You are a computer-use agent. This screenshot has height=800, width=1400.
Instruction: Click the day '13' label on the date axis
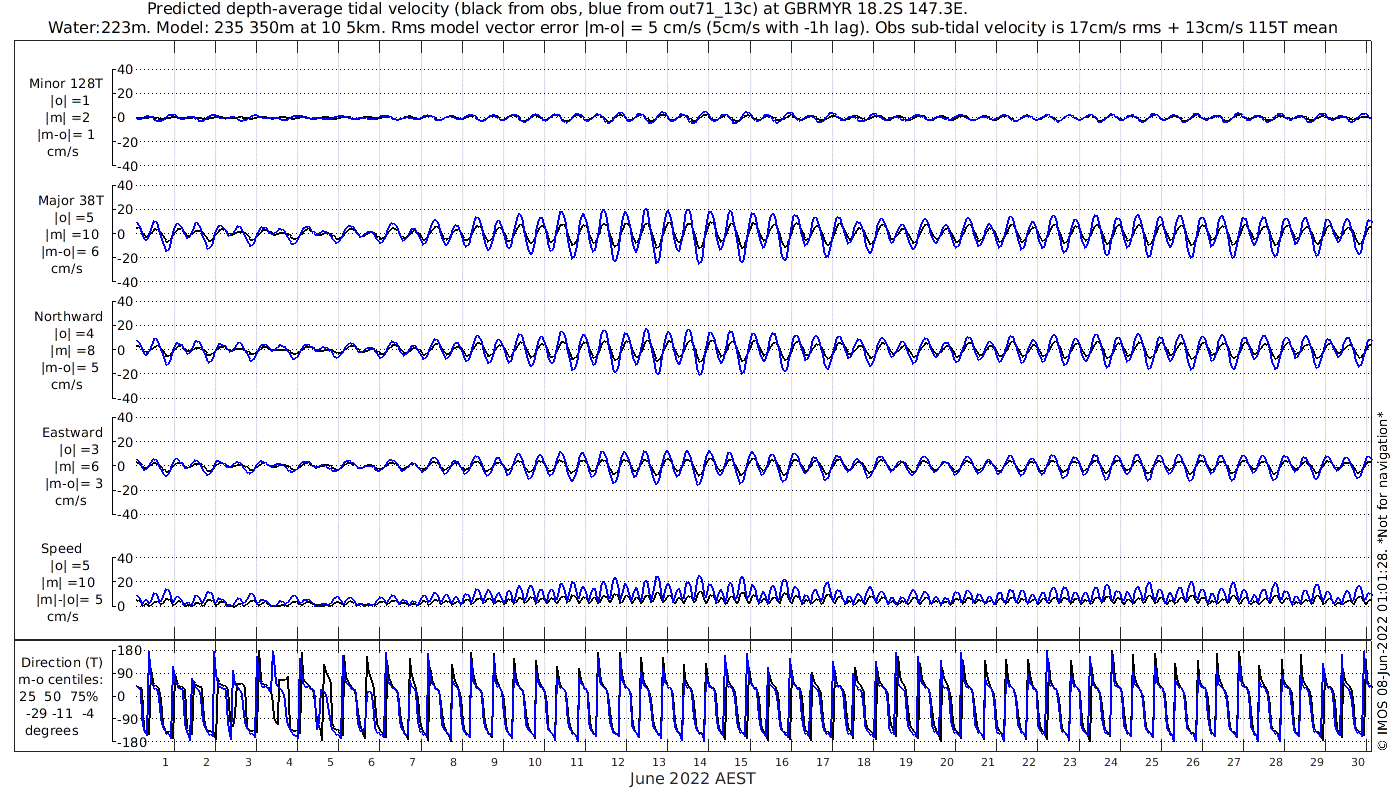tap(658, 762)
